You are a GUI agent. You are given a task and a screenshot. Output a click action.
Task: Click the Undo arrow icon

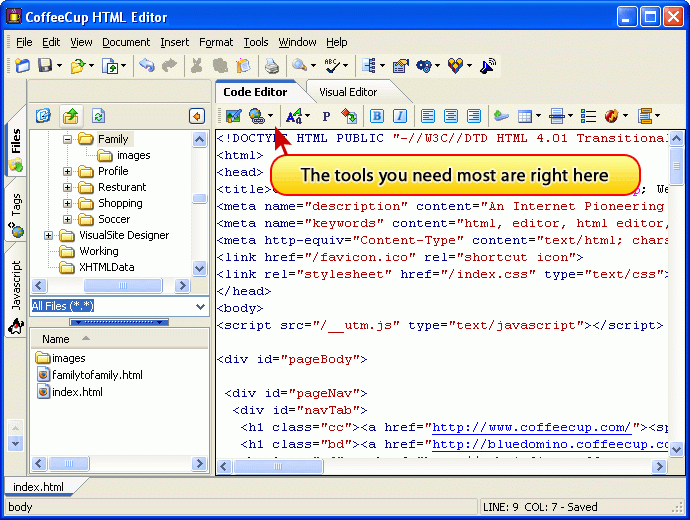click(x=148, y=66)
